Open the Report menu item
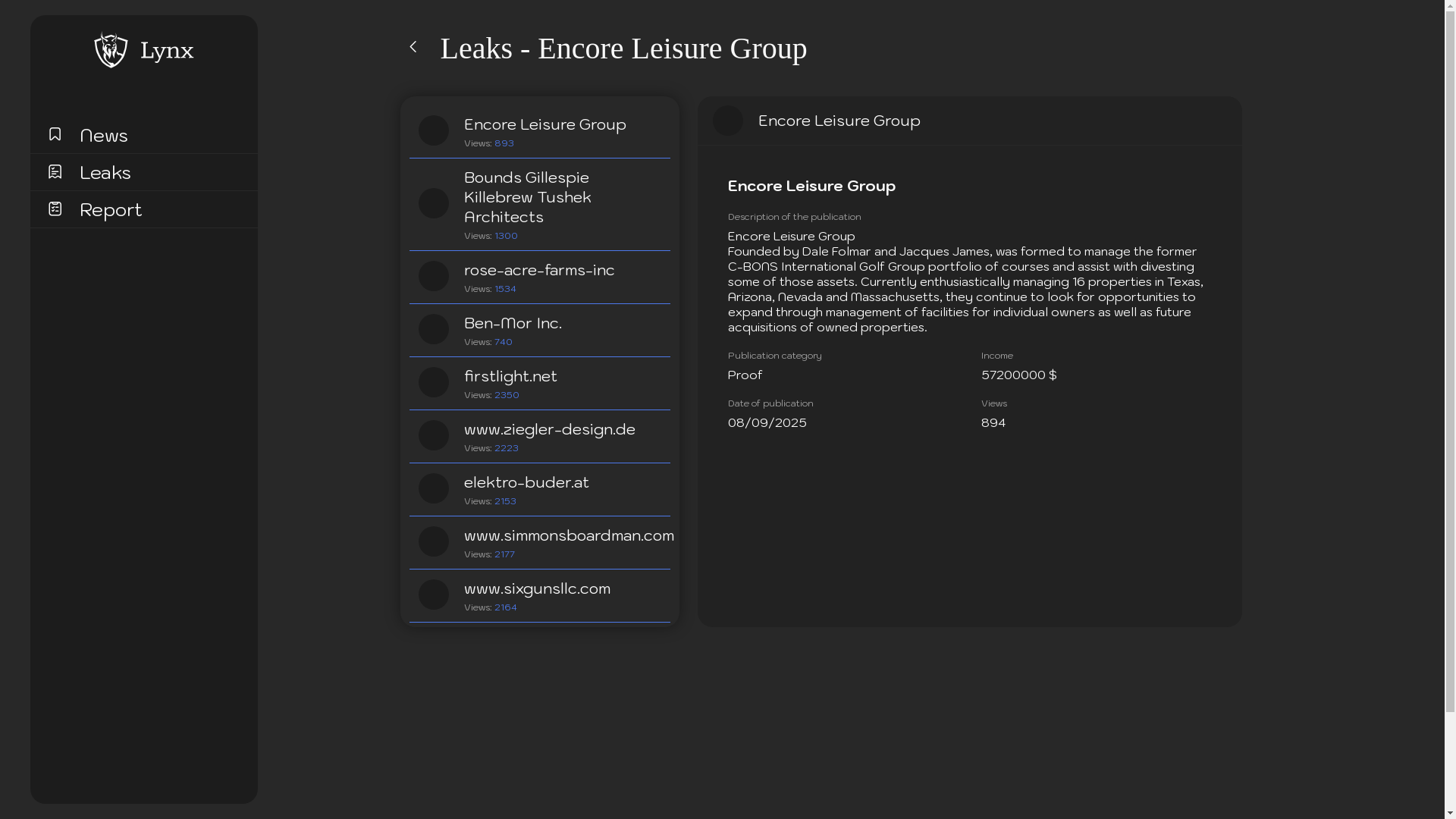This screenshot has width=1456, height=819. click(111, 209)
